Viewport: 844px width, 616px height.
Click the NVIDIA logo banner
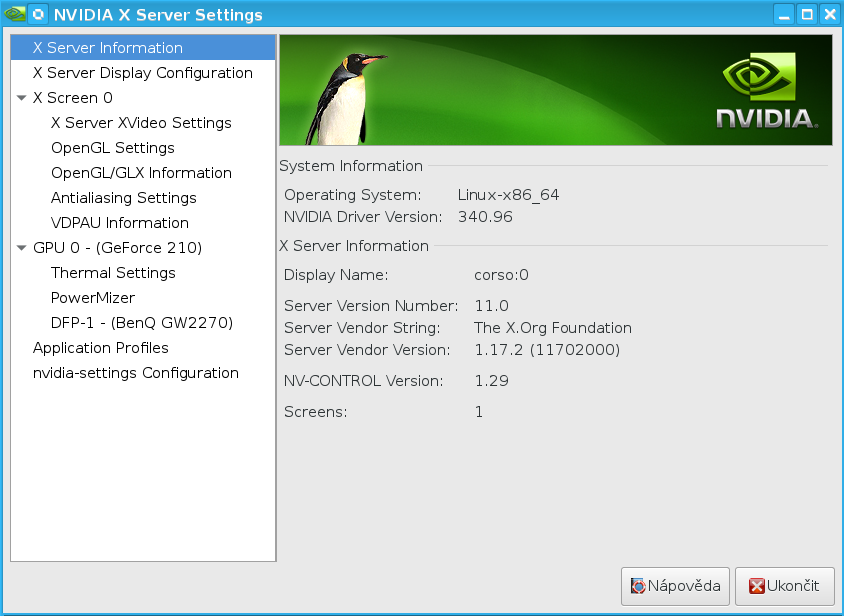[555, 91]
